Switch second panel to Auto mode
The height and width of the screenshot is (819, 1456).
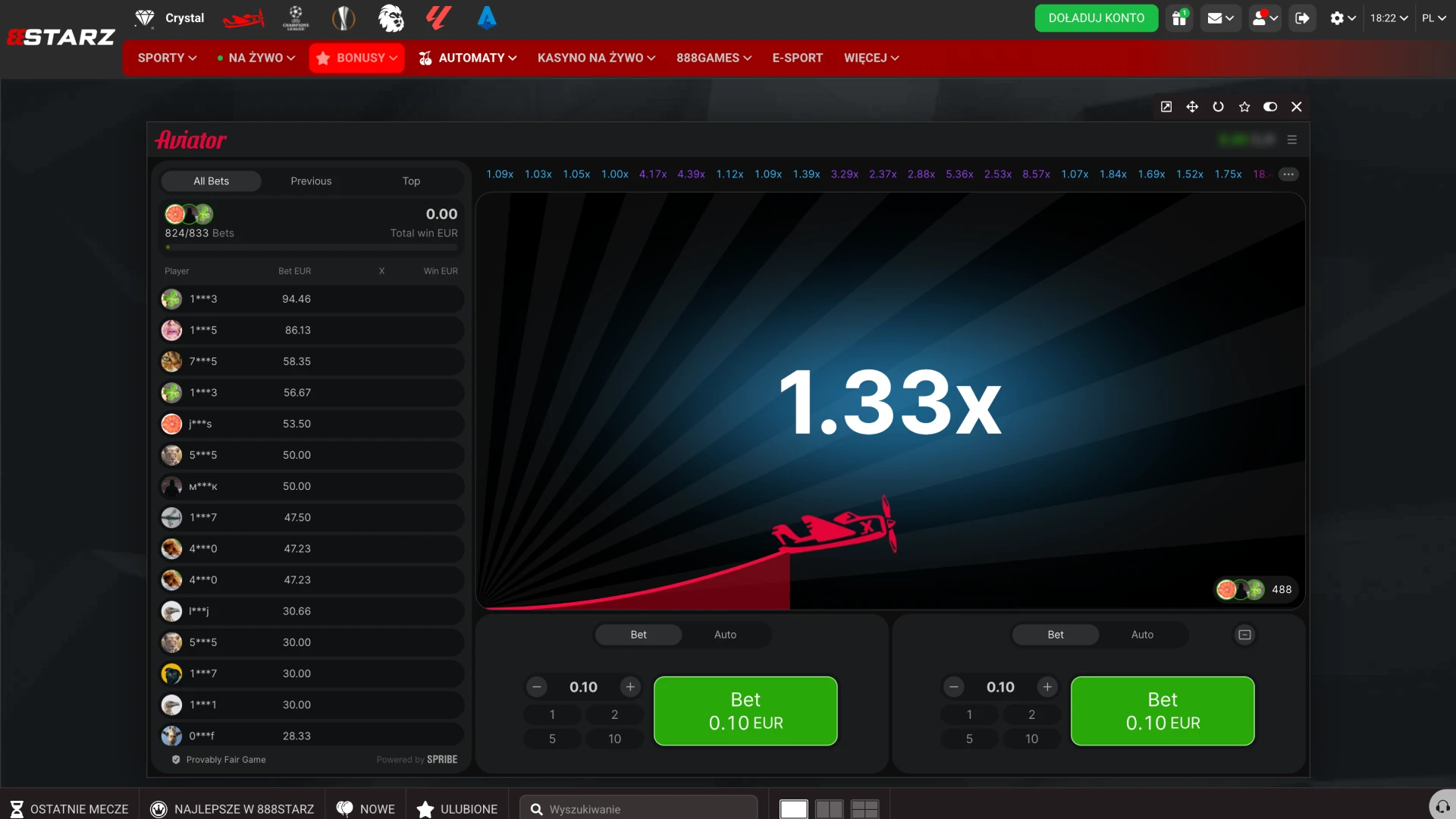[1142, 635]
